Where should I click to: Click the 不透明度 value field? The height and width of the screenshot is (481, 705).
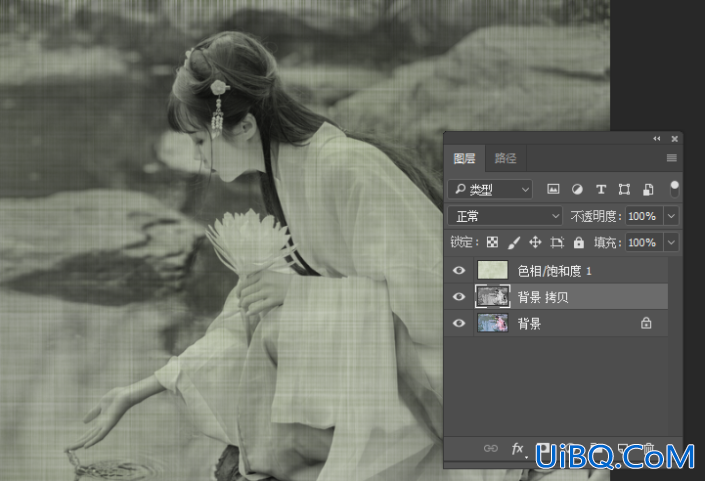coord(644,216)
